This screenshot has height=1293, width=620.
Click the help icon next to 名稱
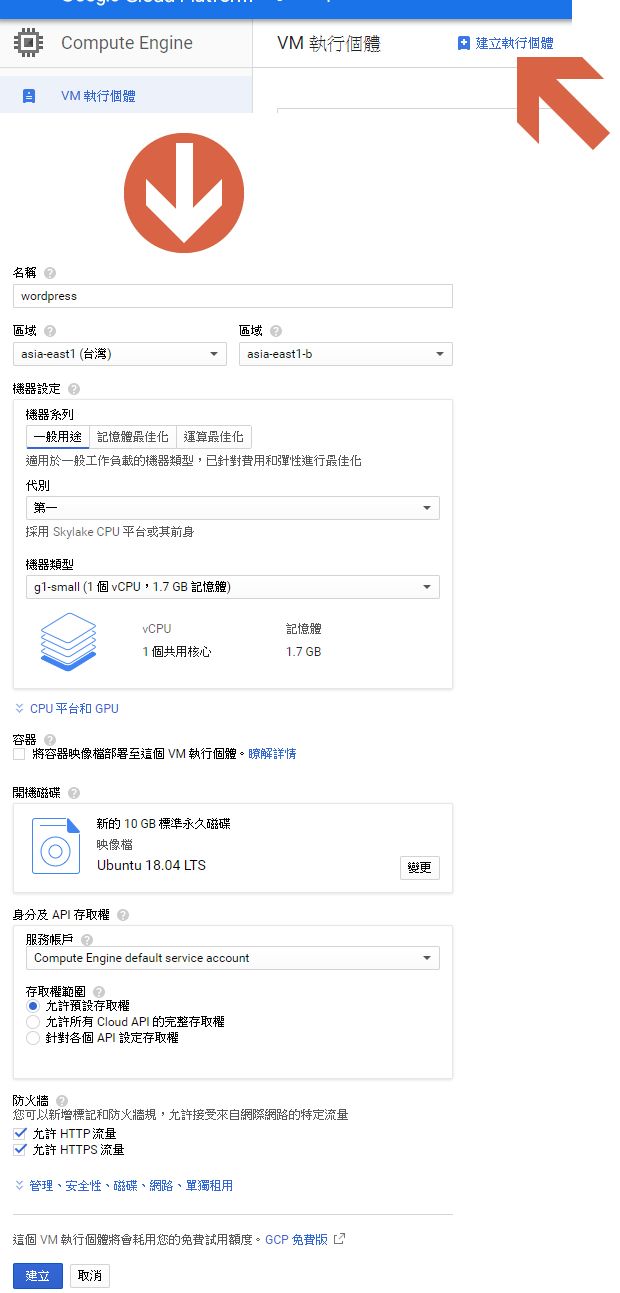[x=50, y=272]
